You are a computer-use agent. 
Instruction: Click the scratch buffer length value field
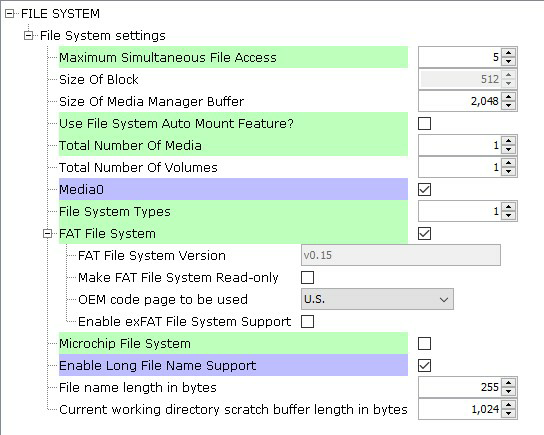[x=460, y=409]
